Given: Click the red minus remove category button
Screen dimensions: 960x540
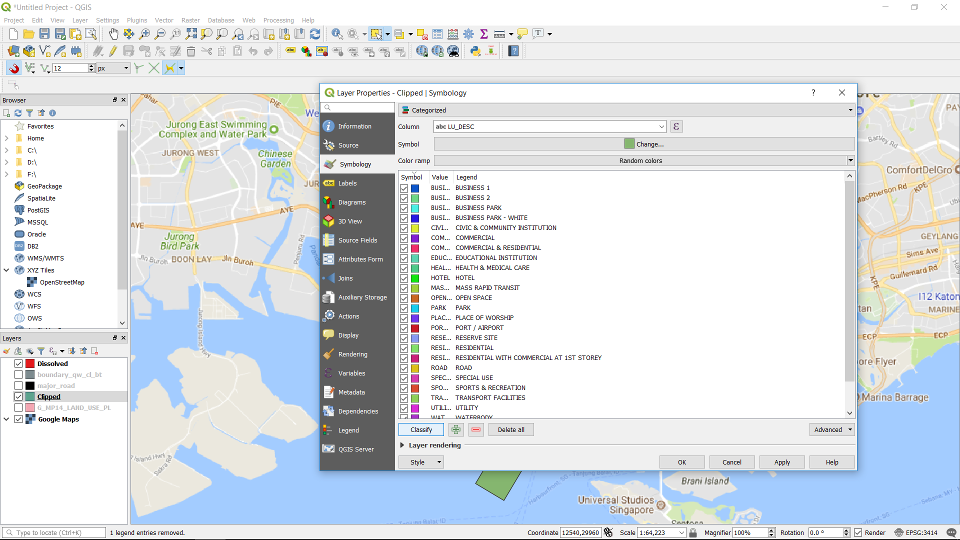Looking at the screenshot, I should [x=476, y=430].
